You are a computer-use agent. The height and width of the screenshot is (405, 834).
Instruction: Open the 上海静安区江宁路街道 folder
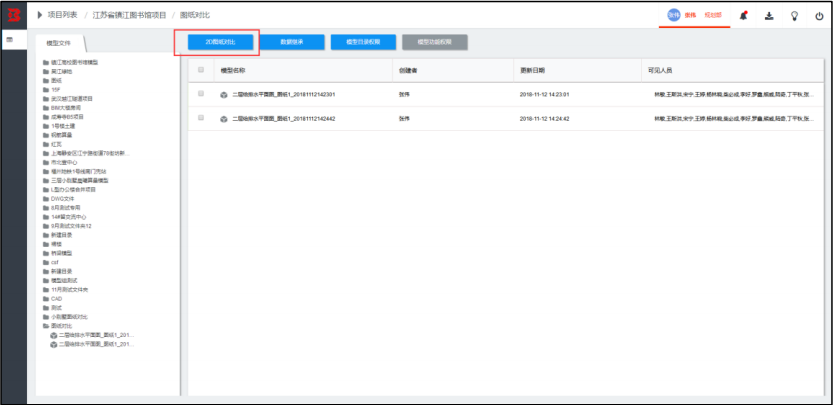click(x=90, y=153)
